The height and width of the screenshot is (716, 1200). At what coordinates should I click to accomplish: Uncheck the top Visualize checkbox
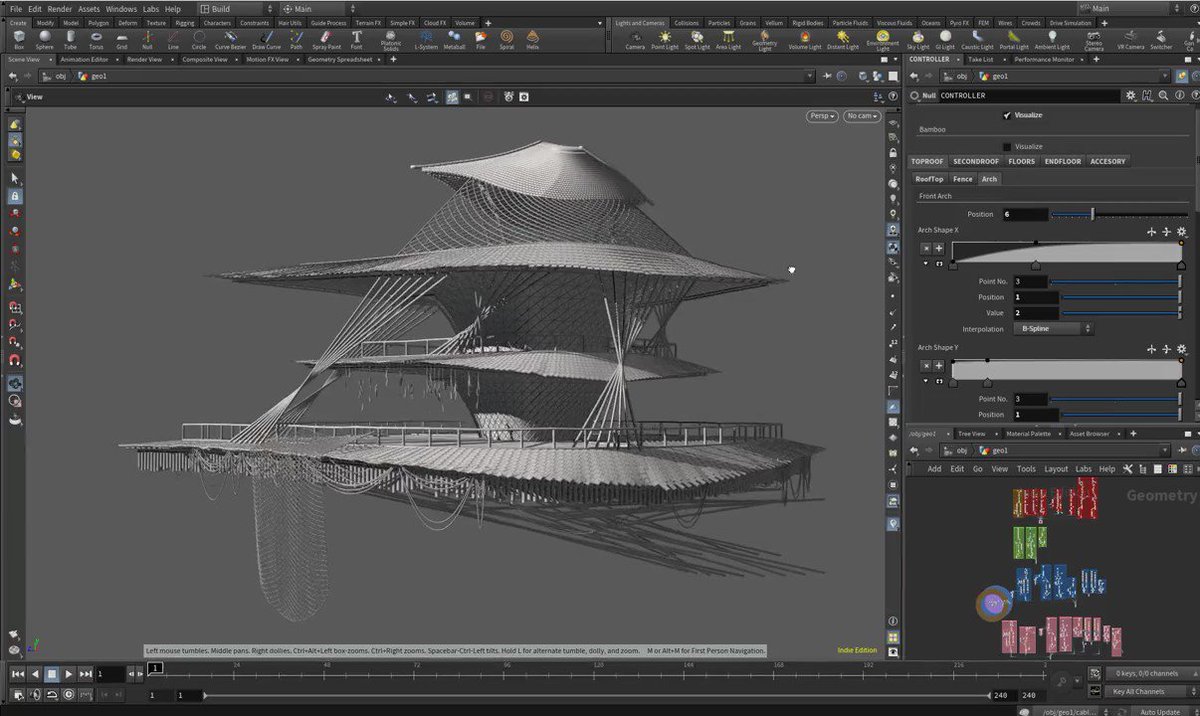(1007, 114)
